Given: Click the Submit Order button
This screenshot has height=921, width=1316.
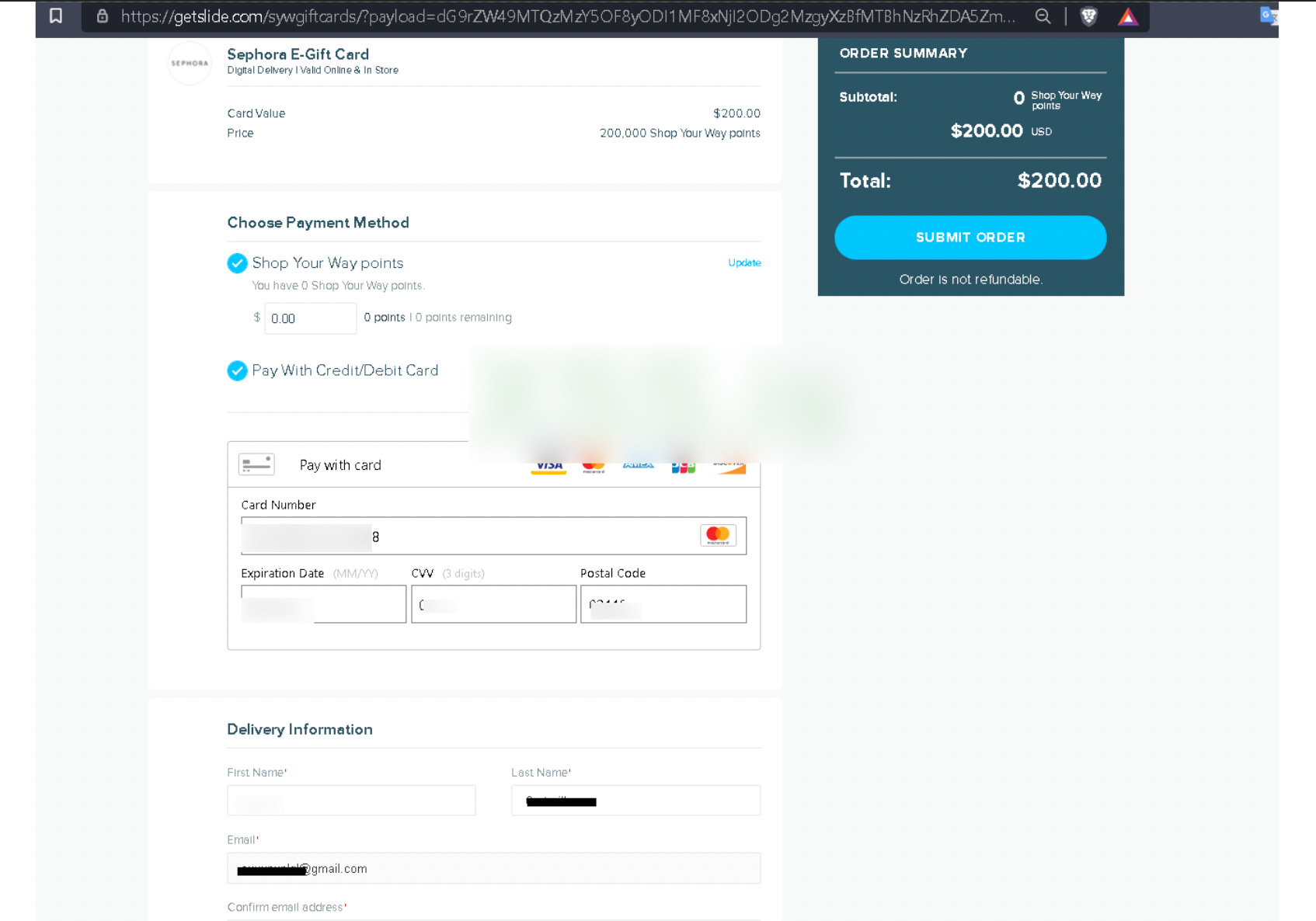Looking at the screenshot, I should (x=970, y=238).
